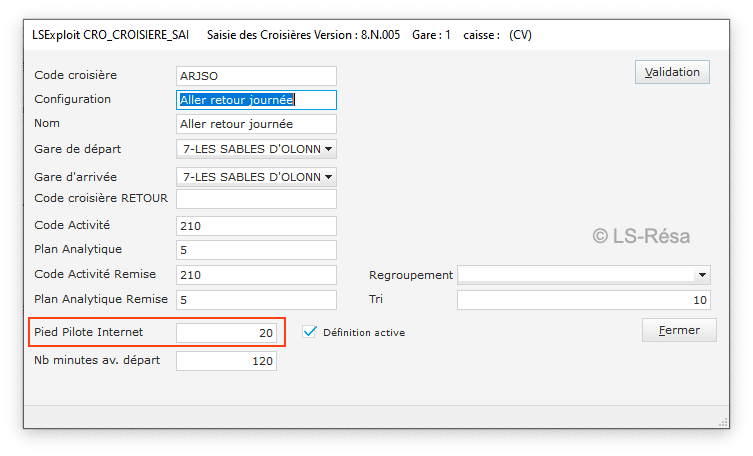Select the Plan Analytique input
The height and width of the screenshot is (456, 753).
pyautogui.click(x=255, y=250)
